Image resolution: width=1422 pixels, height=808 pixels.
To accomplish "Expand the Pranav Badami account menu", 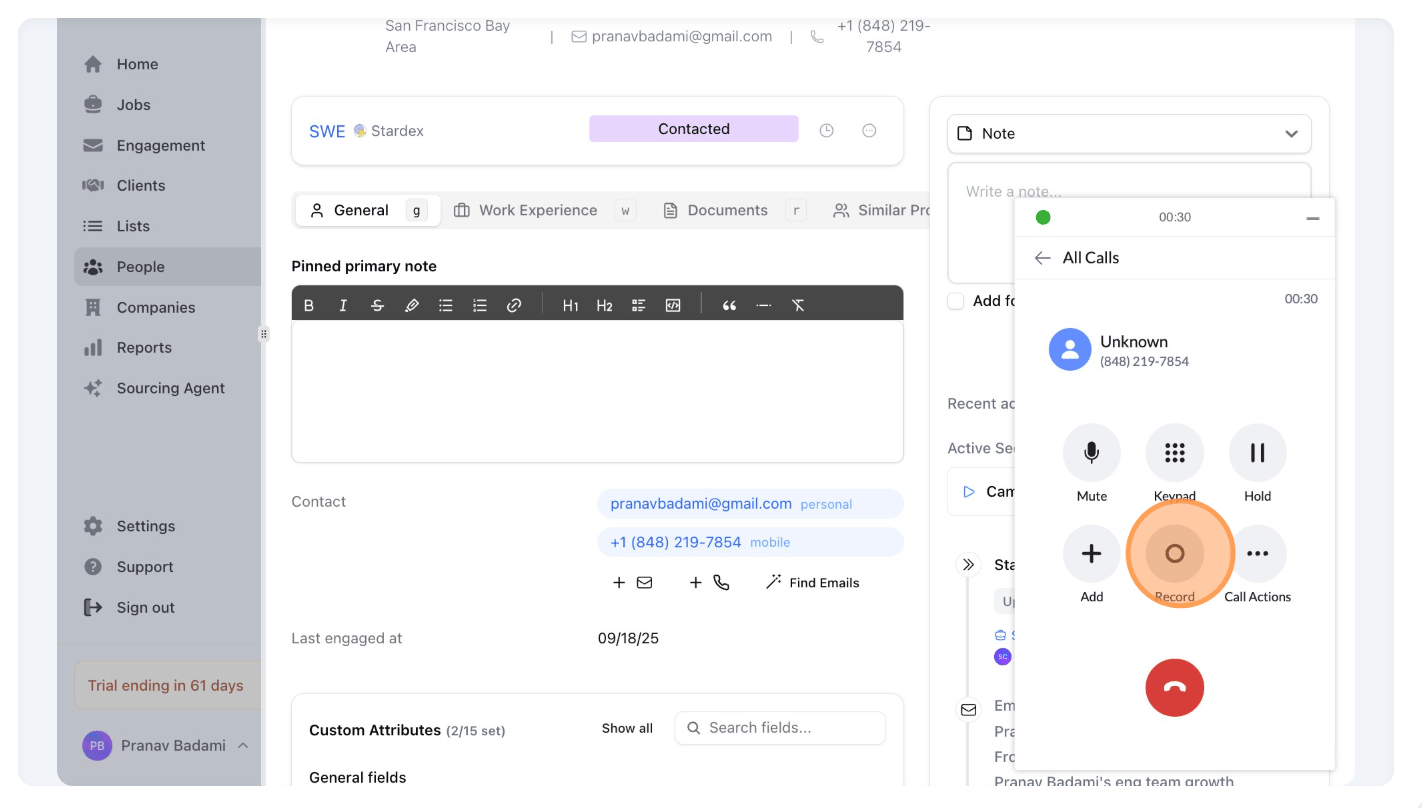I will 165,746.
